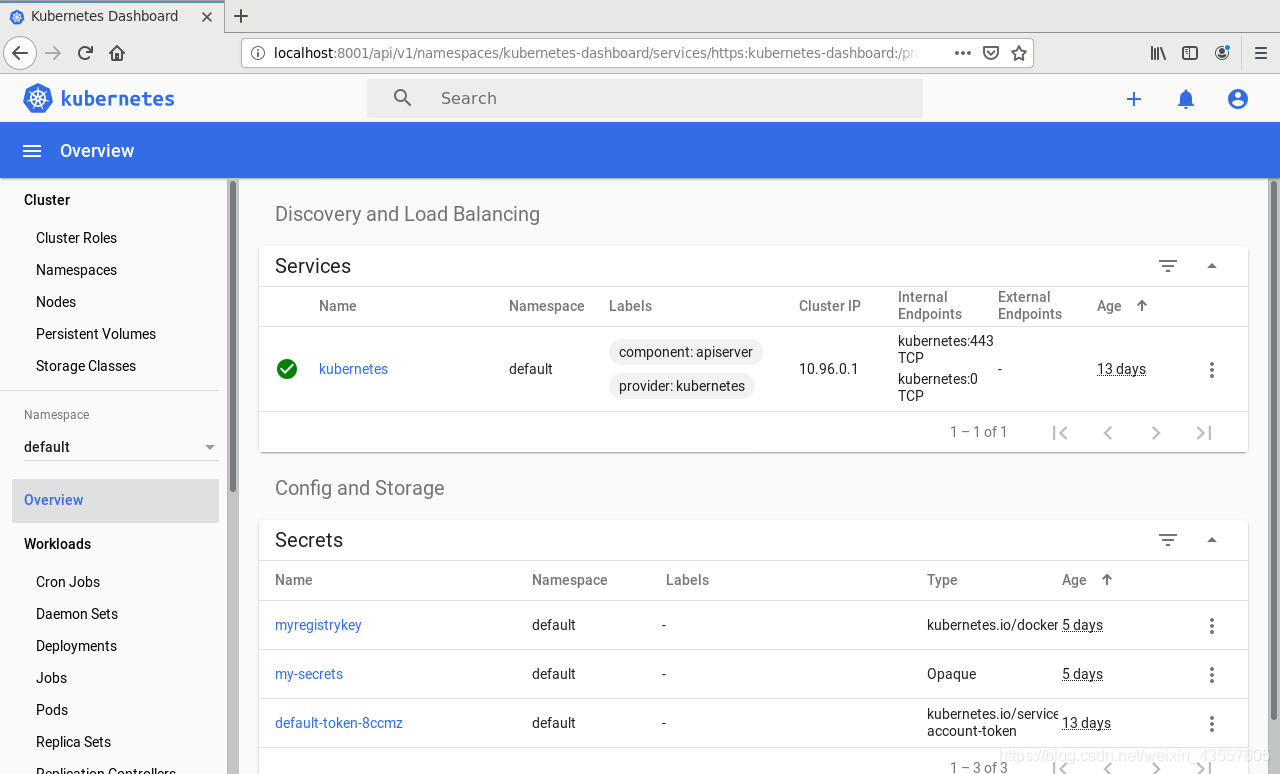Open Deployments in sidebar
1280x774 pixels.
point(76,646)
